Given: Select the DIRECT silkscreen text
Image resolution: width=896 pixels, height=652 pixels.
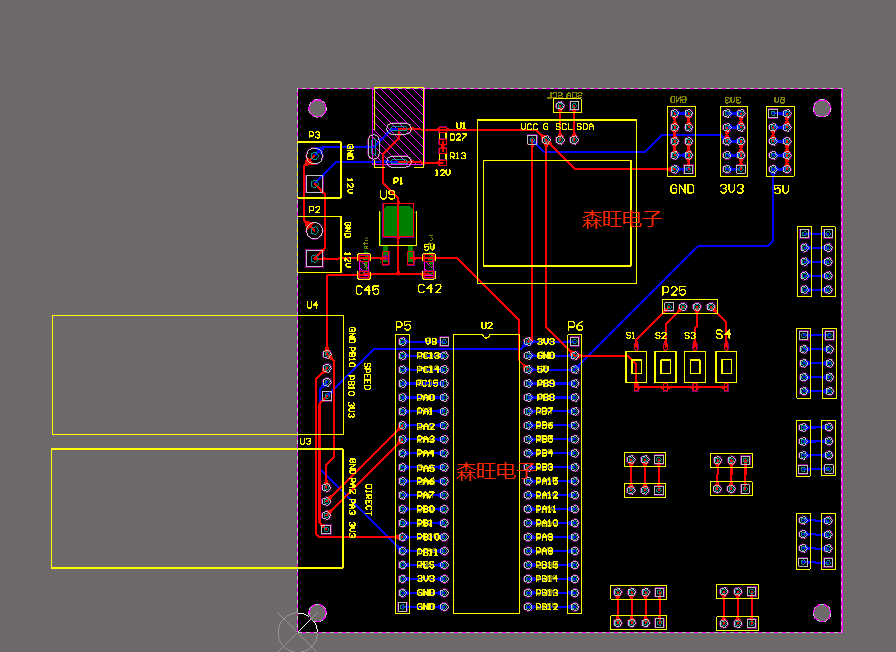Looking at the screenshot, I should (x=368, y=500).
